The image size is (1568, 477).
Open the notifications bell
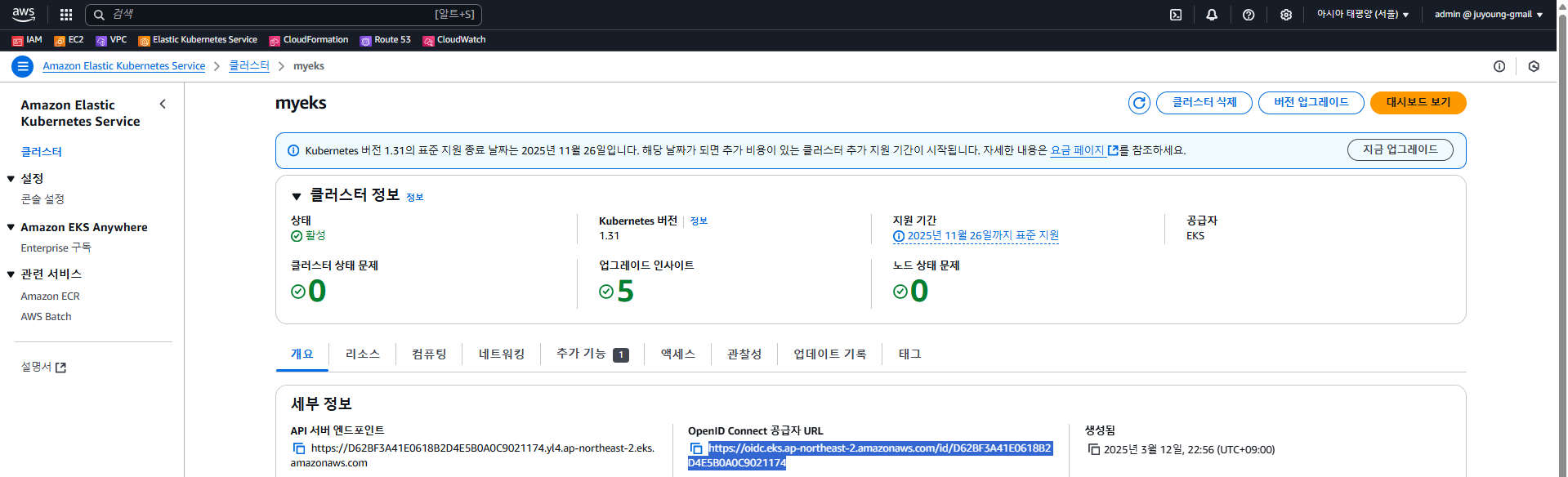point(1212,15)
